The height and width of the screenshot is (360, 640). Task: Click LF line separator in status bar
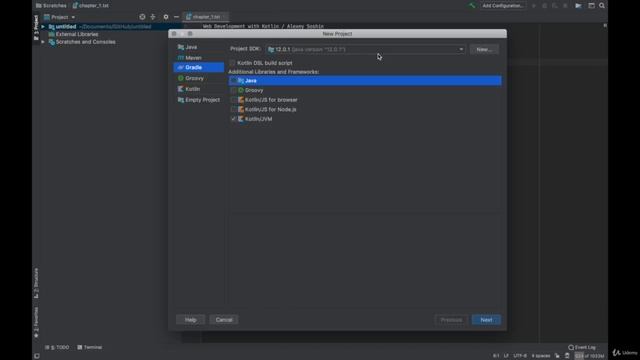click(506, 356)
